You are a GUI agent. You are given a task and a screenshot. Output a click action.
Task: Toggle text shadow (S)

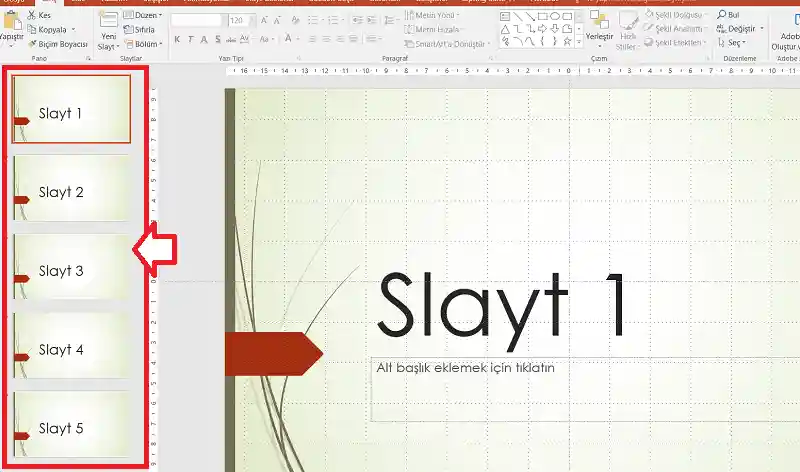pyautogui.click(x=218, y=39)
